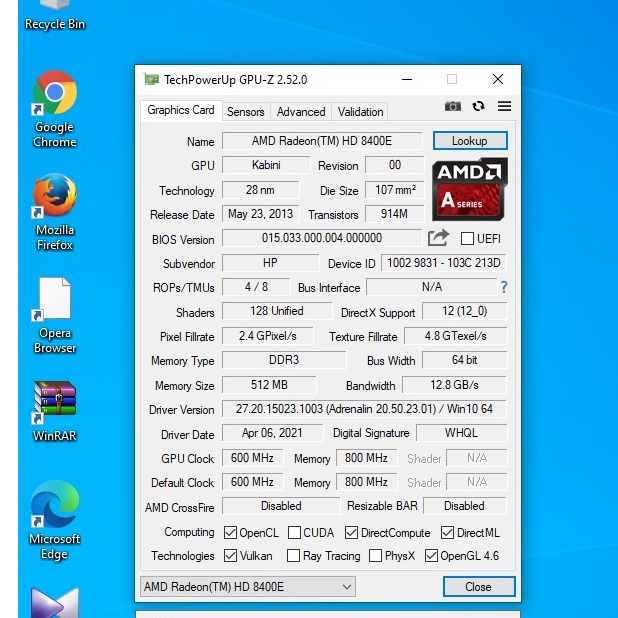Toggle the OpenGL 4.6 checkbox

pos(431,556)
